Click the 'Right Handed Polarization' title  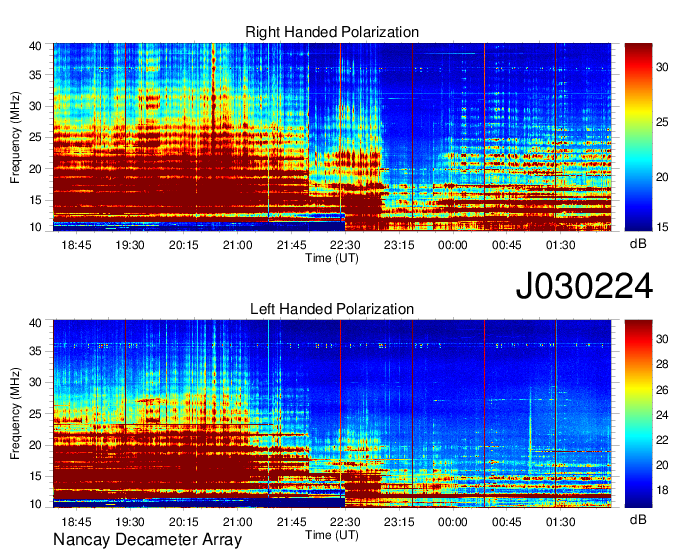332,32
